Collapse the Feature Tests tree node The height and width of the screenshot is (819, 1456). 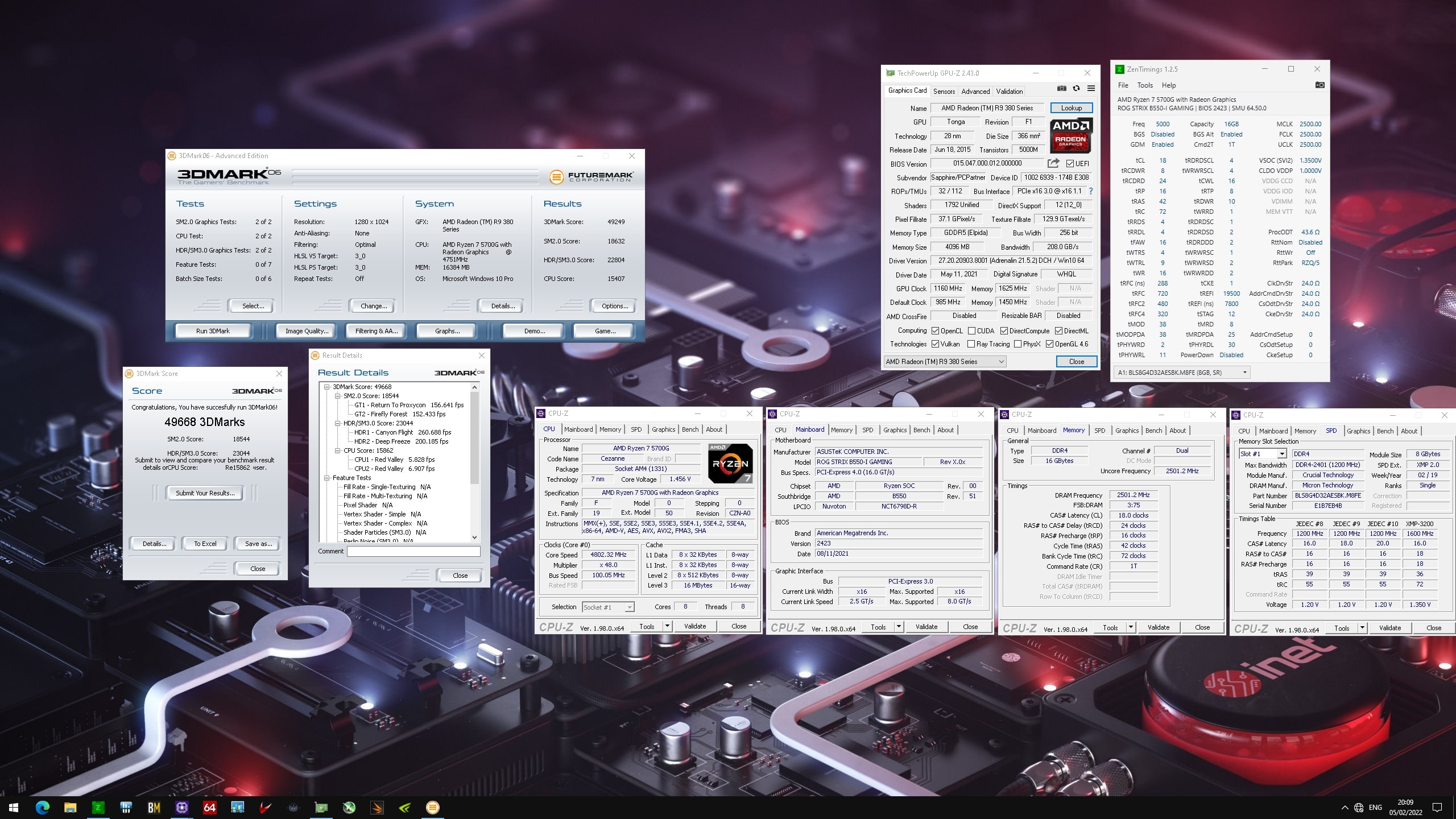tap(327, 478)
